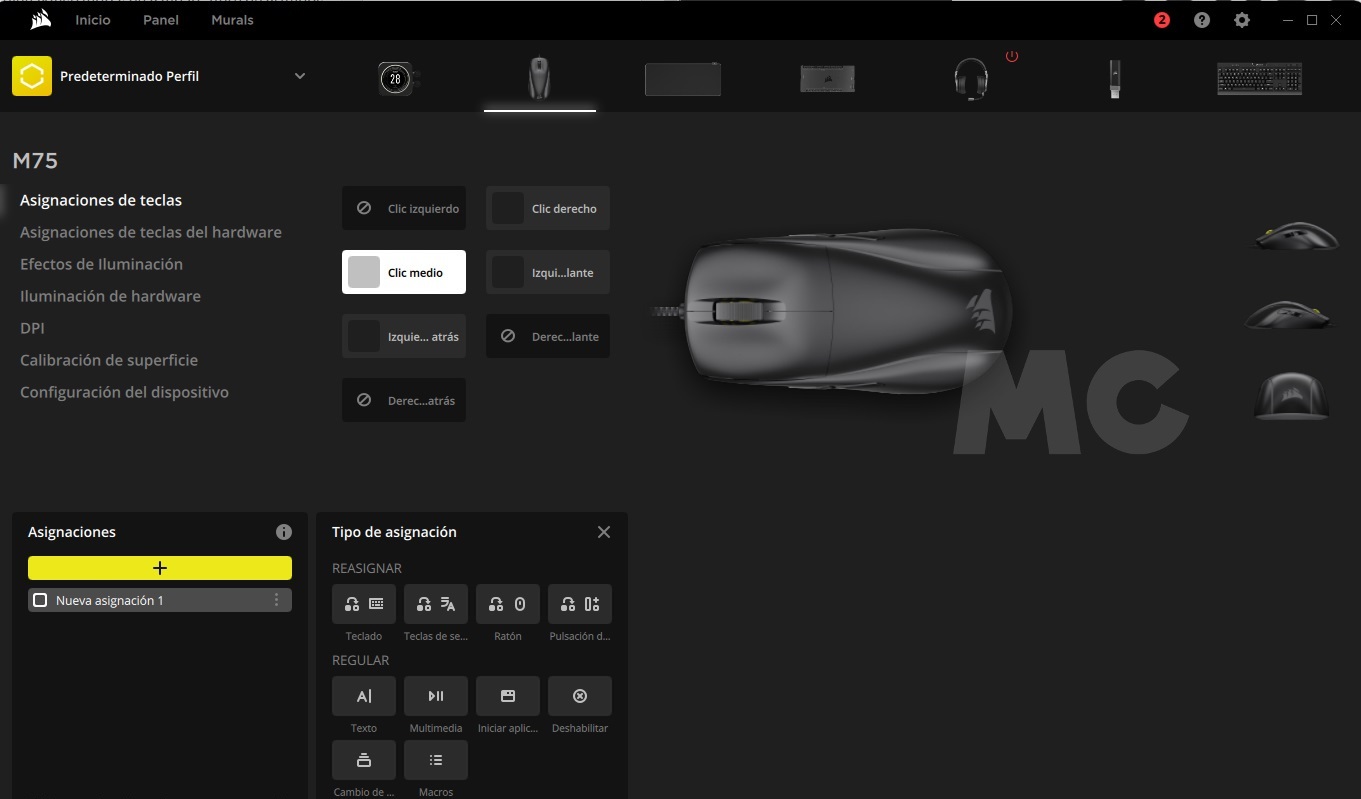
Task: Expand the Predeterminado Perfil dropdown
Action: 299,76
